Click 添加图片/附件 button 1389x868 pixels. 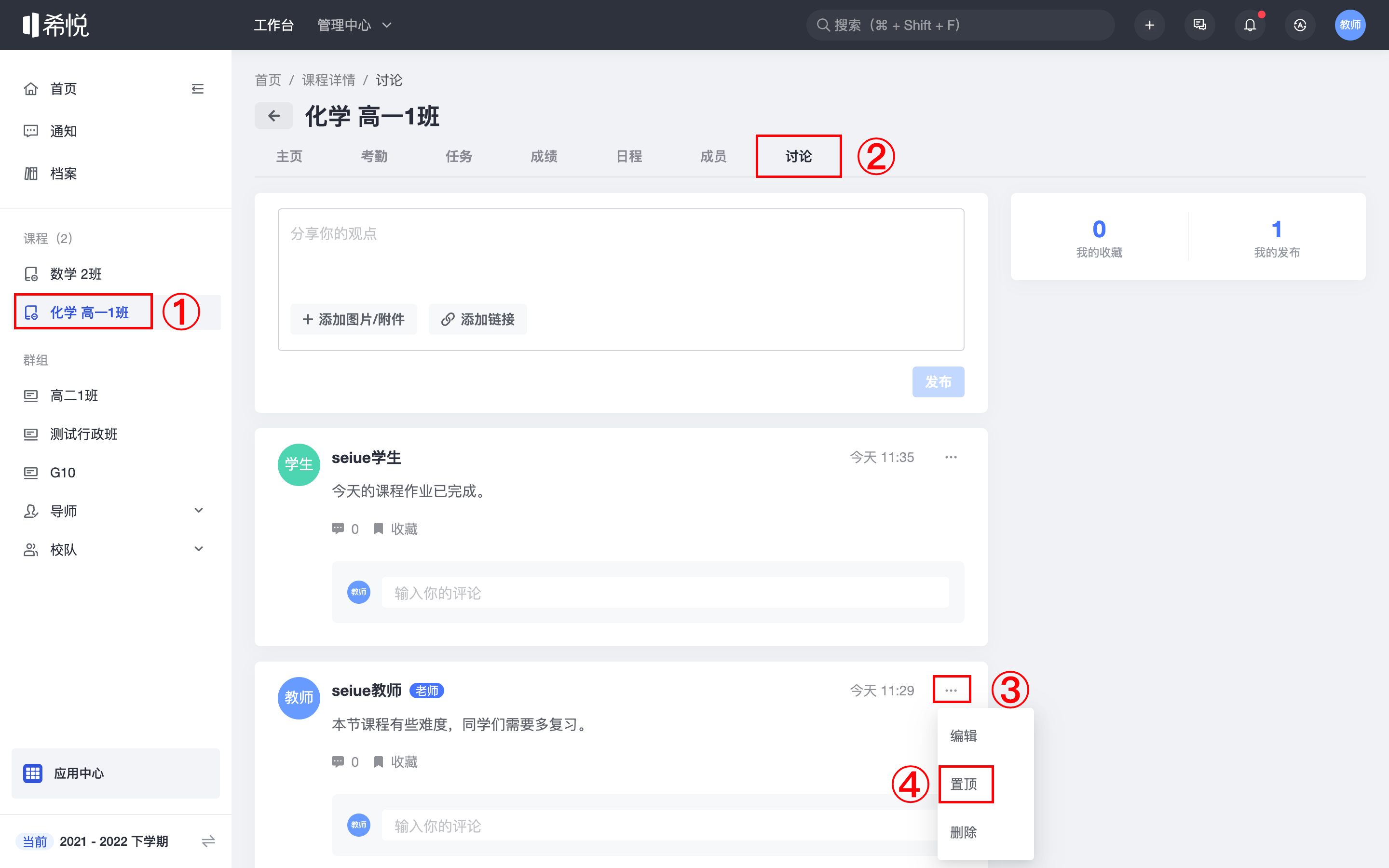point(354,319)
